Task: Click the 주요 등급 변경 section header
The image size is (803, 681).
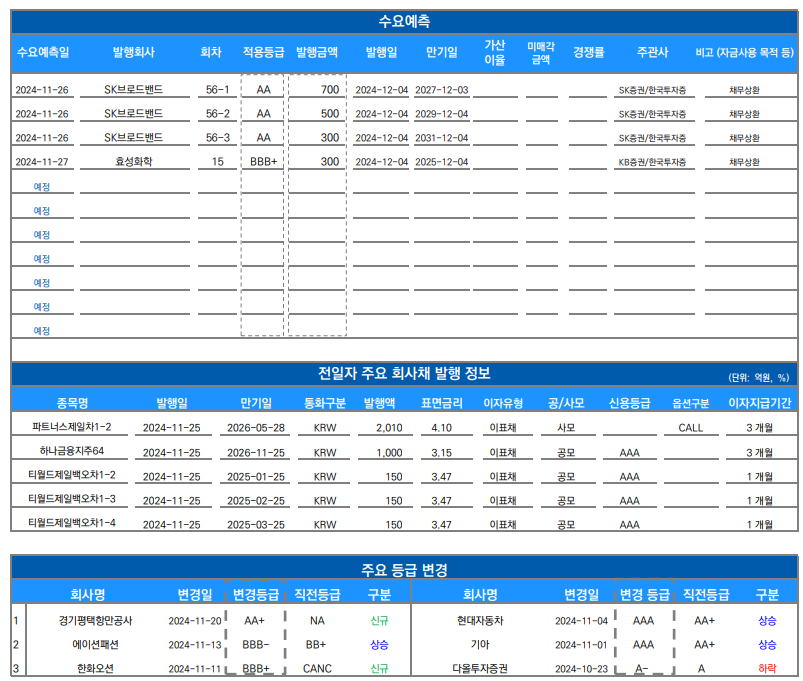Action: point(404,569)
